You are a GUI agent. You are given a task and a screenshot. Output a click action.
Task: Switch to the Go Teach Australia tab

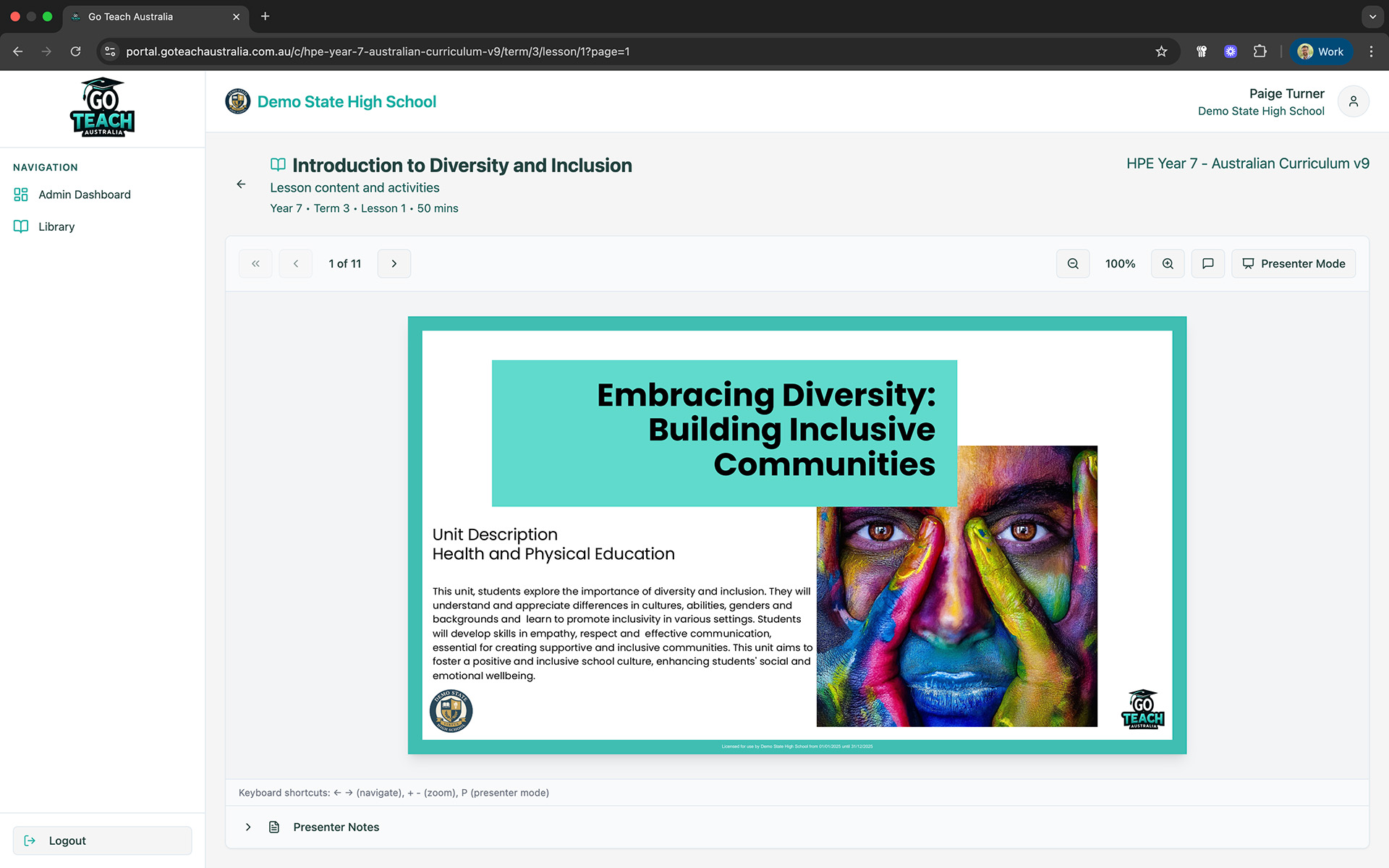[145, 17]
